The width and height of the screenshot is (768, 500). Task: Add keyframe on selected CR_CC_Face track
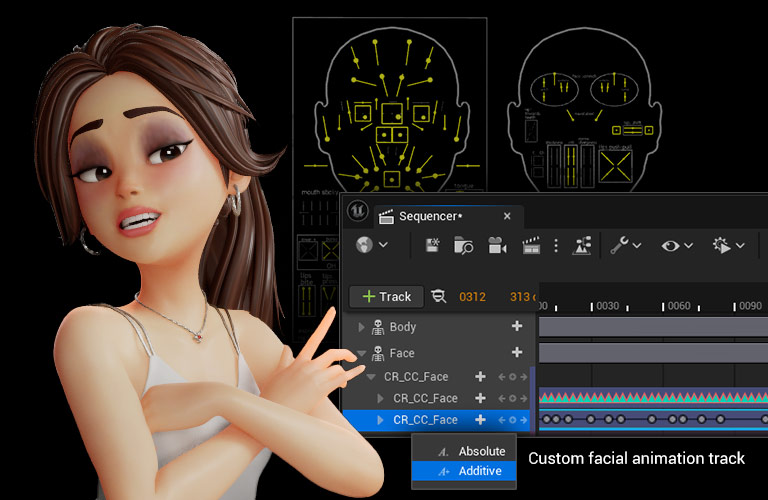pyautogui.click(x=514, y=421)
